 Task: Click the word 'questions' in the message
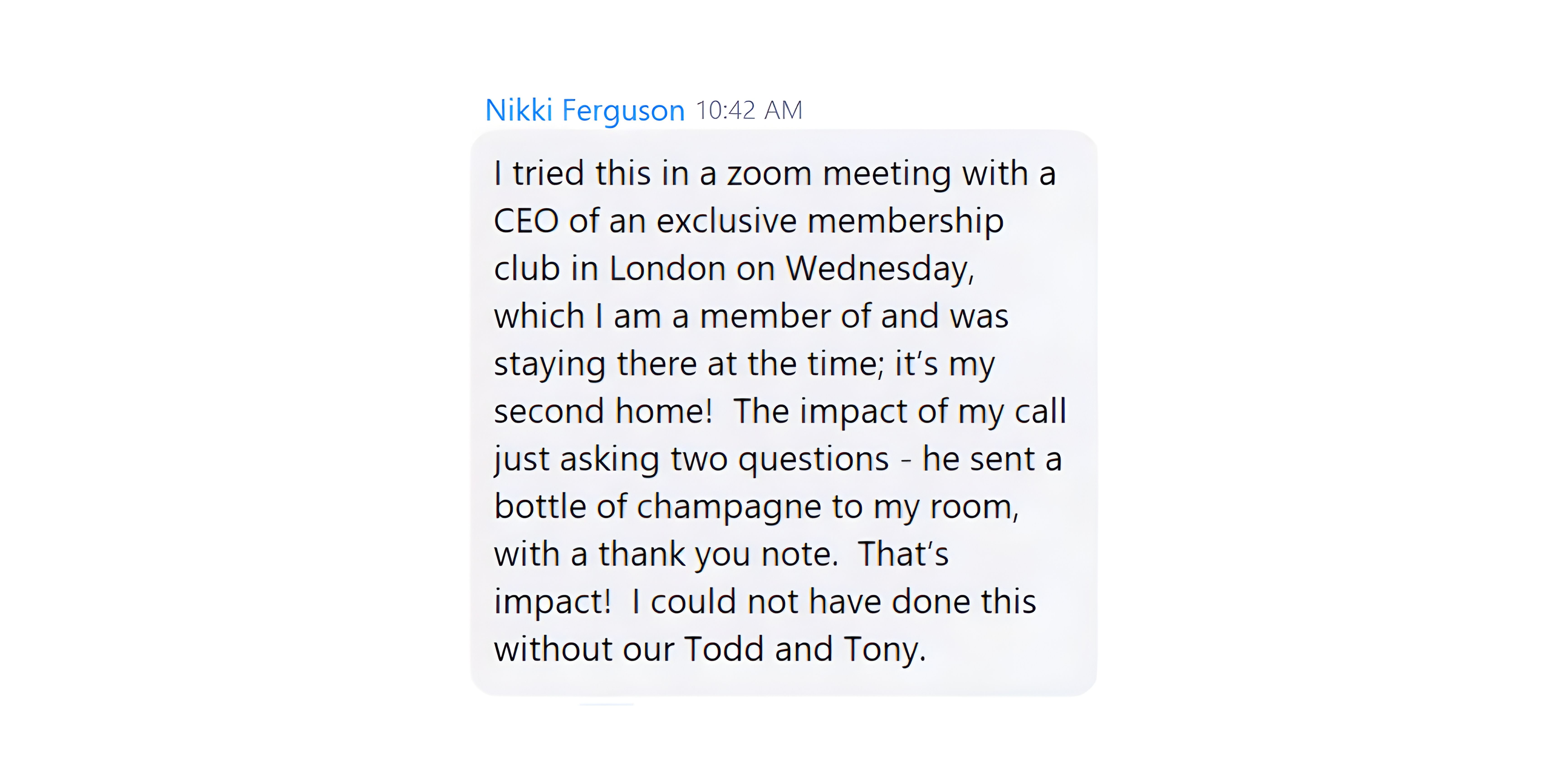pyautogui.click(x=813, y=459)
